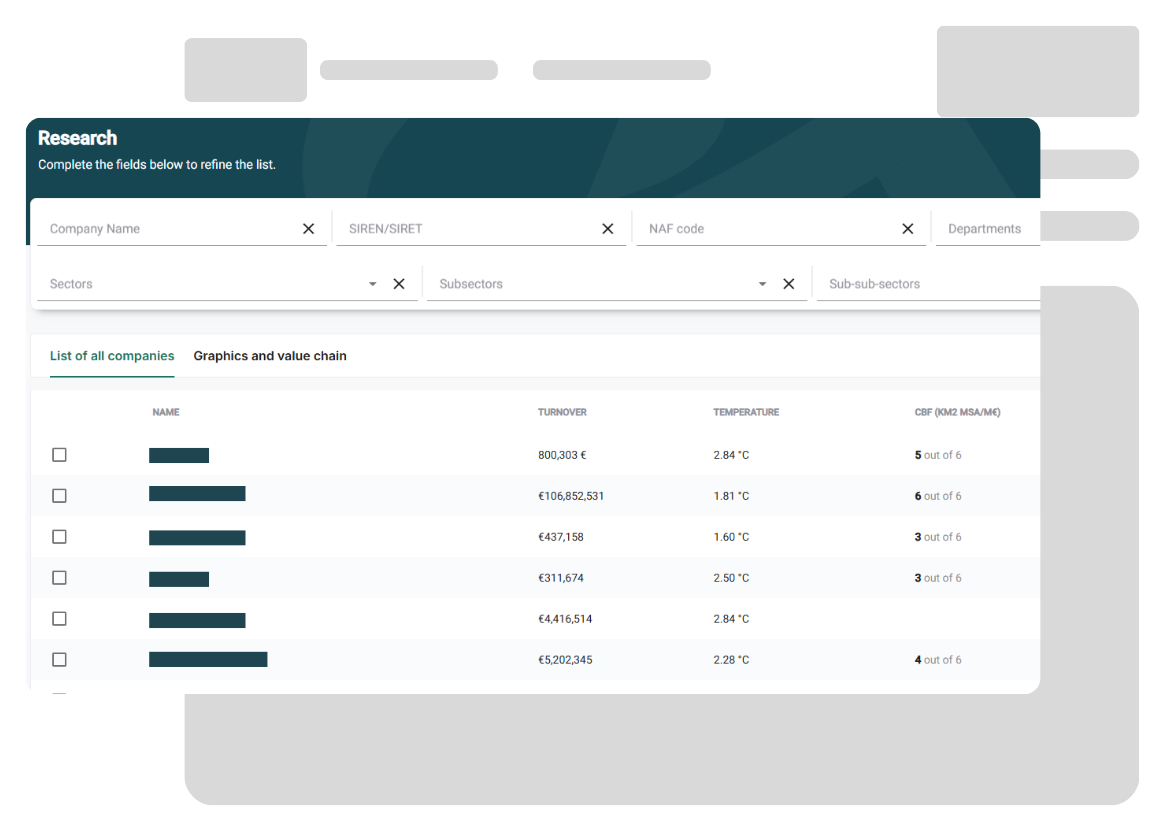This screenshot has width=1163, height=836.
Task: Clear the Sectors selection
Action: (x=399, y=283)
